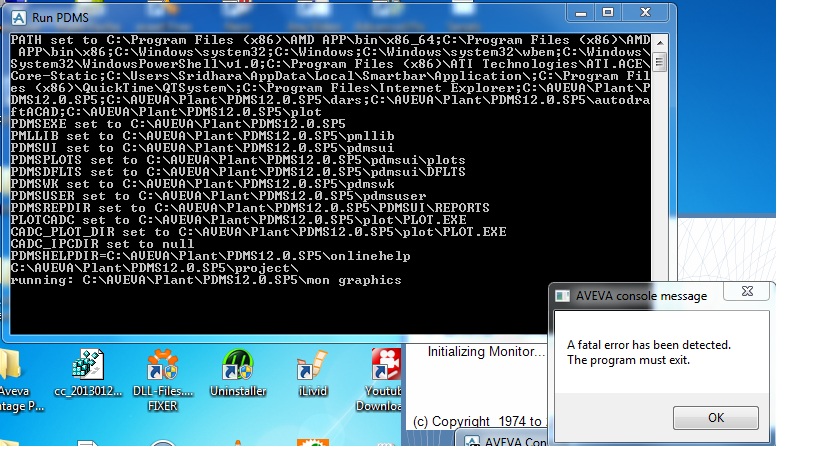Close the Run PDMS console window
The image size is (819, 460).
pyautogui.click(x=646, y=13)
